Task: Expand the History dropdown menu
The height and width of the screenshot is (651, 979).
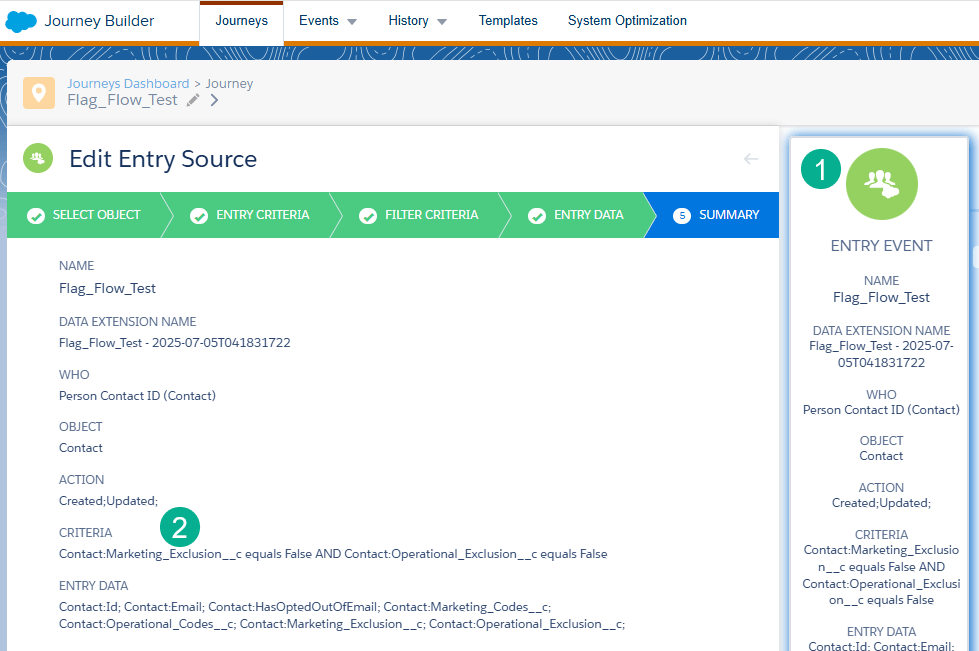Action: [417, 21]
